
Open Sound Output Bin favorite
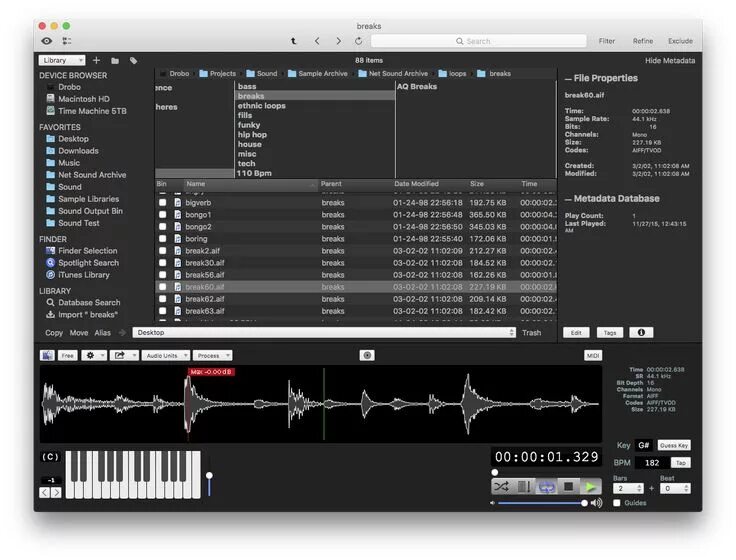pos(90,211)
